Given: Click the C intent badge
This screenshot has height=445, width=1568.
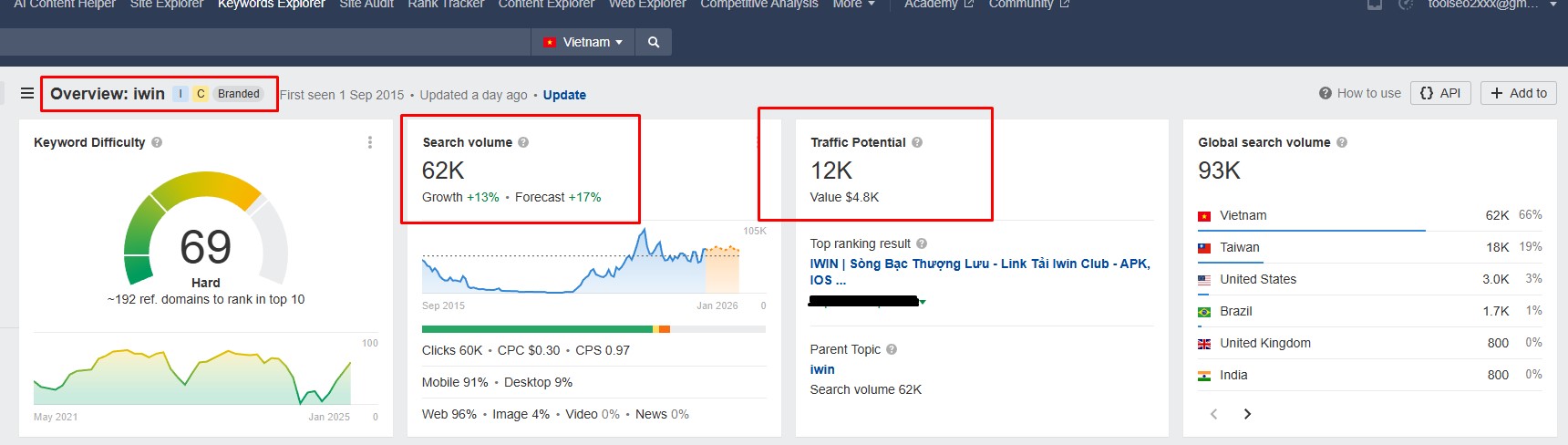Looking at the screenshot, I should (x=201, y=94).
